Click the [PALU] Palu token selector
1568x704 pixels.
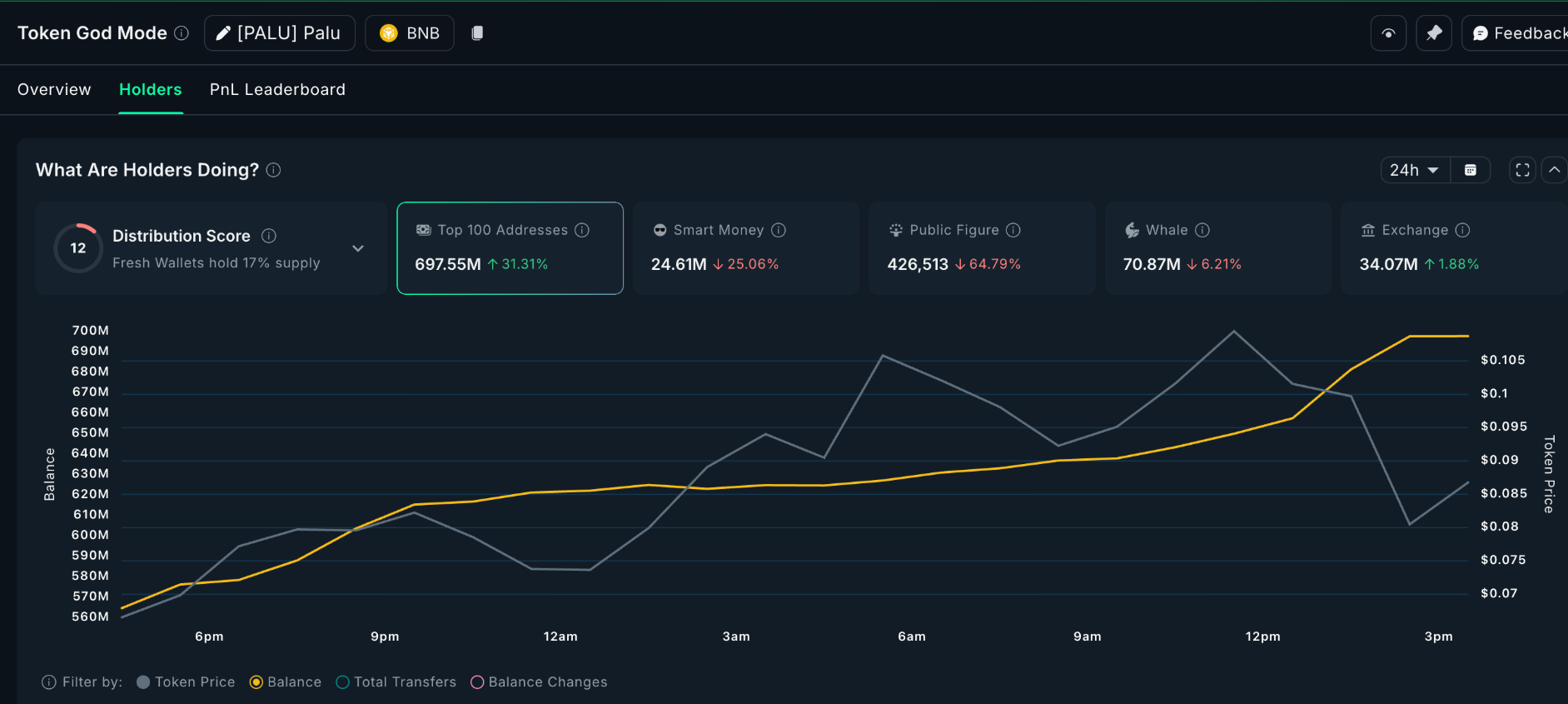pos(279,33)
